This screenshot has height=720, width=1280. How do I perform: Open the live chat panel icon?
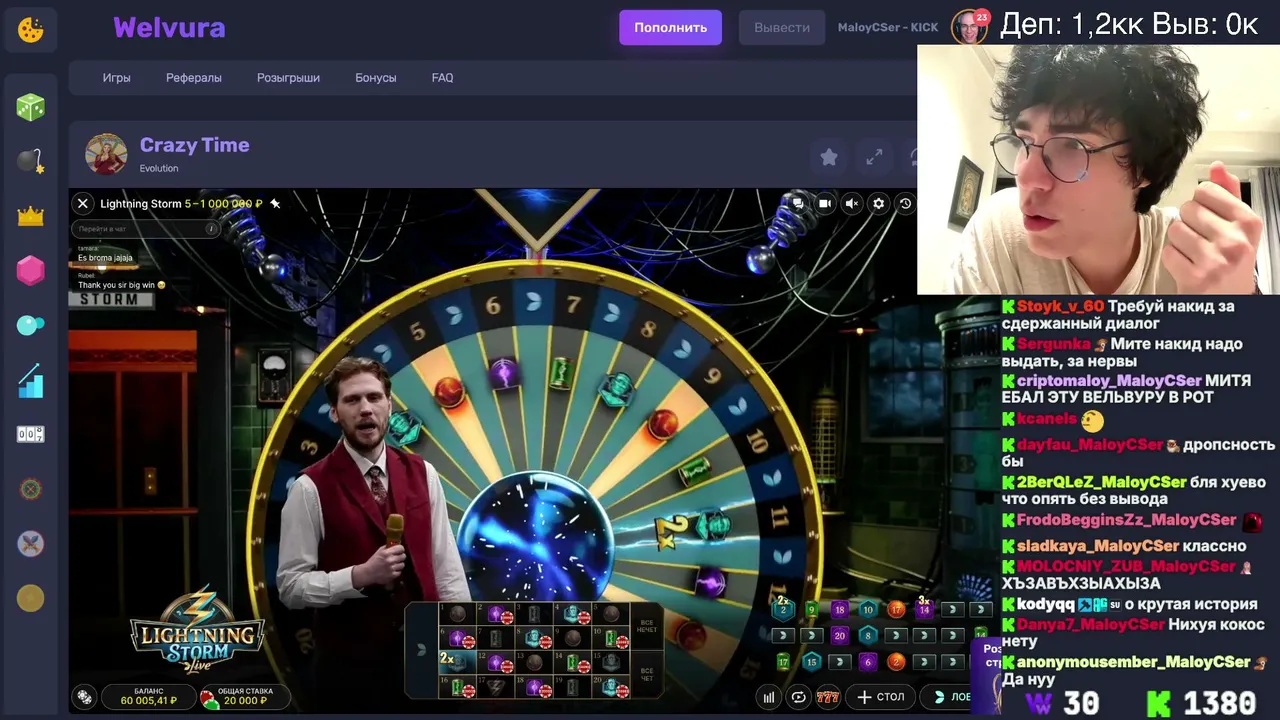click(798, 204)
